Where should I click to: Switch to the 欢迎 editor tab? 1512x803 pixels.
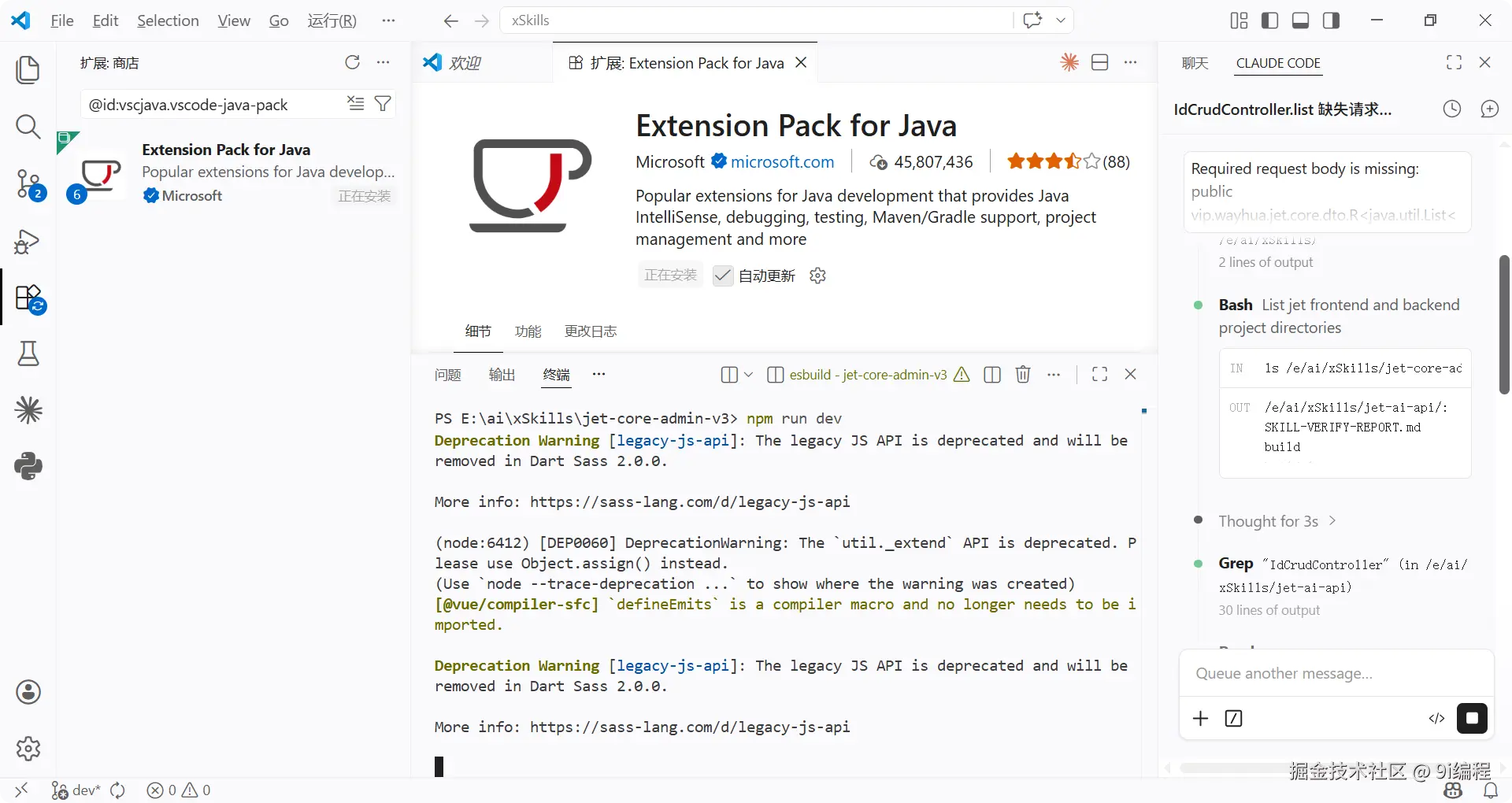click(482, 63)
